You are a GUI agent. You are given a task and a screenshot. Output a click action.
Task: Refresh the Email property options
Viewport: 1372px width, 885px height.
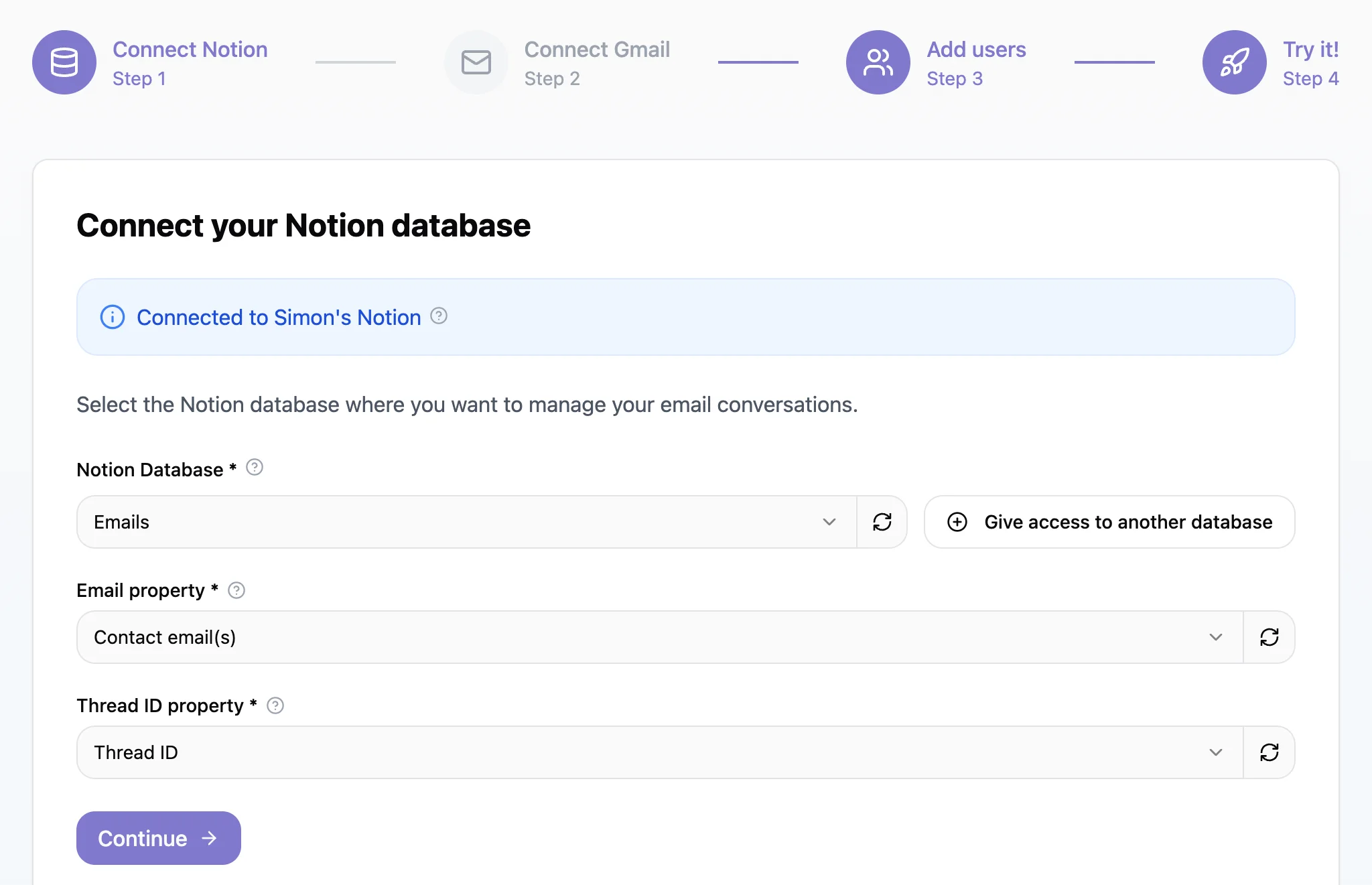(1269, 637)
